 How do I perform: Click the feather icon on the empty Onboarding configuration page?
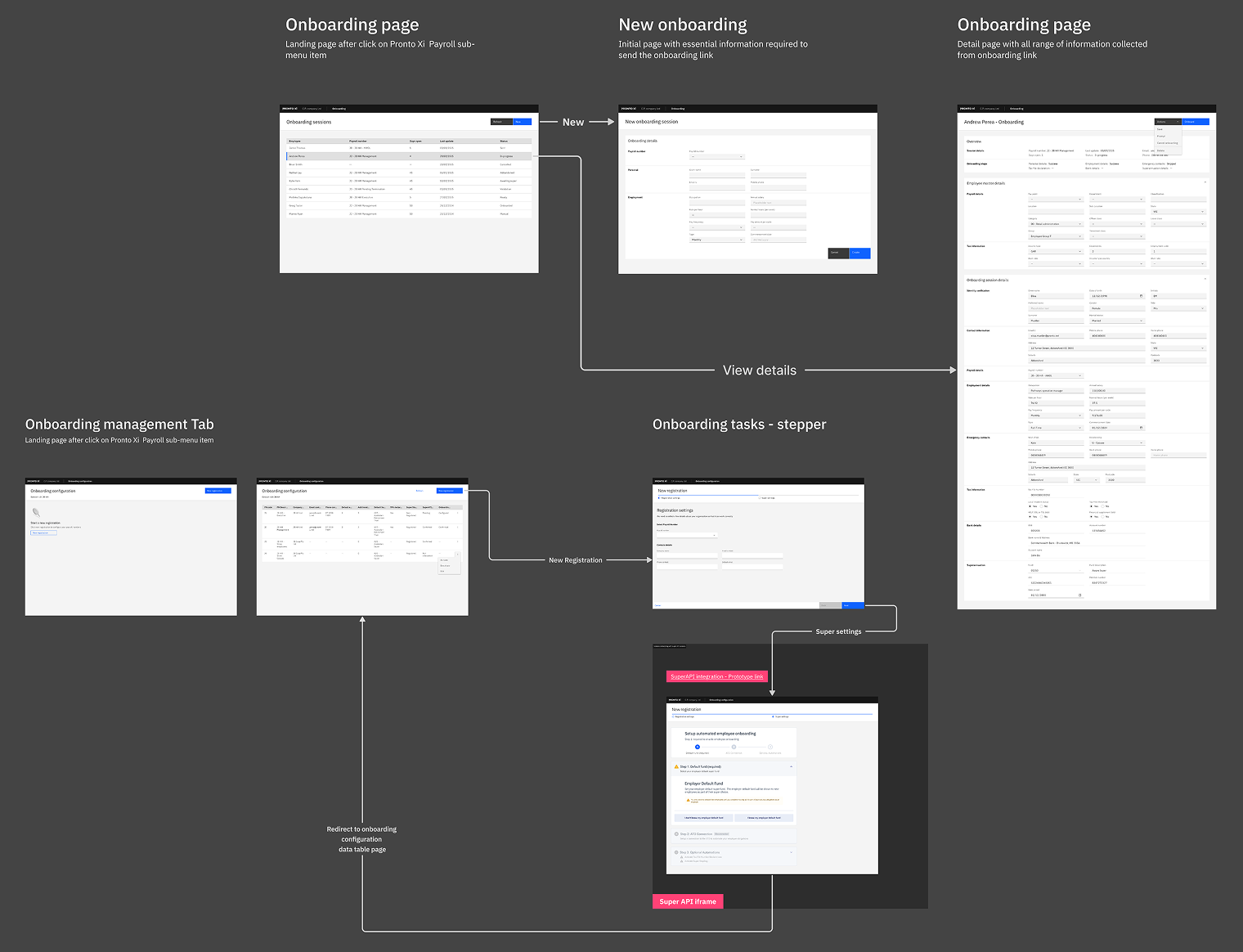click(x=36, y=513)
